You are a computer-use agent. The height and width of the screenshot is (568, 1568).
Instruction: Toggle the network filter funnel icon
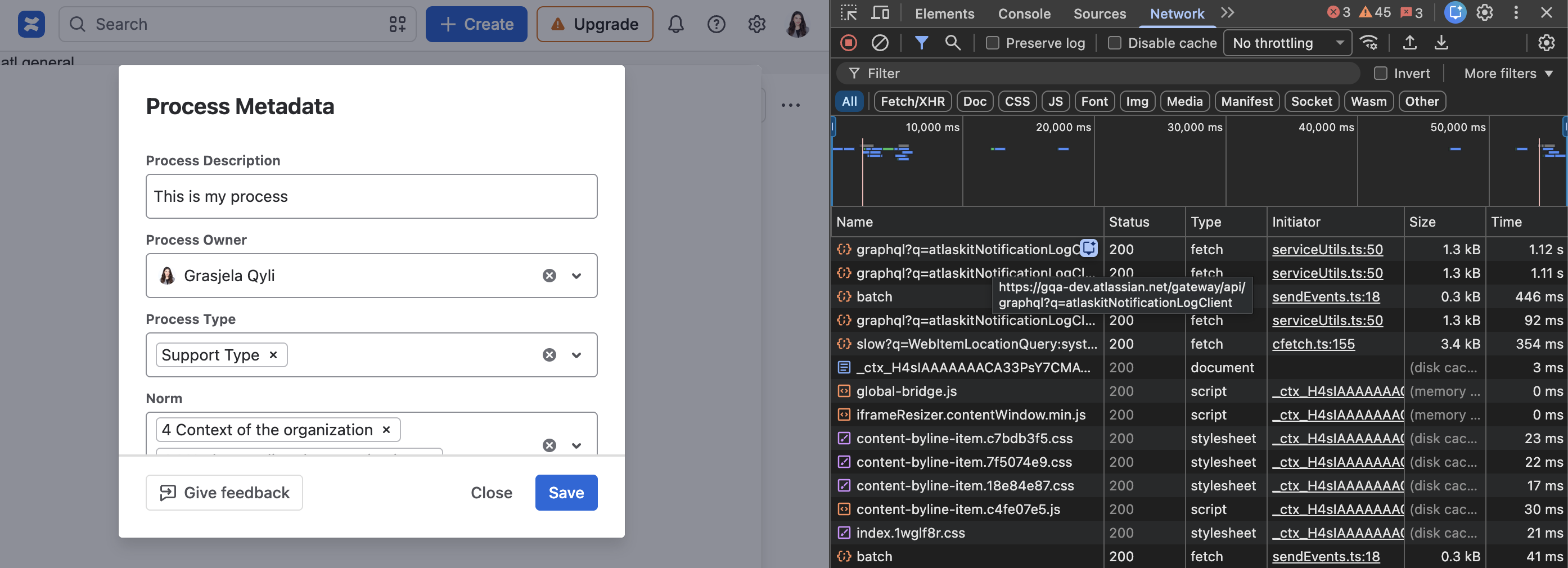[x=922, y=43]
